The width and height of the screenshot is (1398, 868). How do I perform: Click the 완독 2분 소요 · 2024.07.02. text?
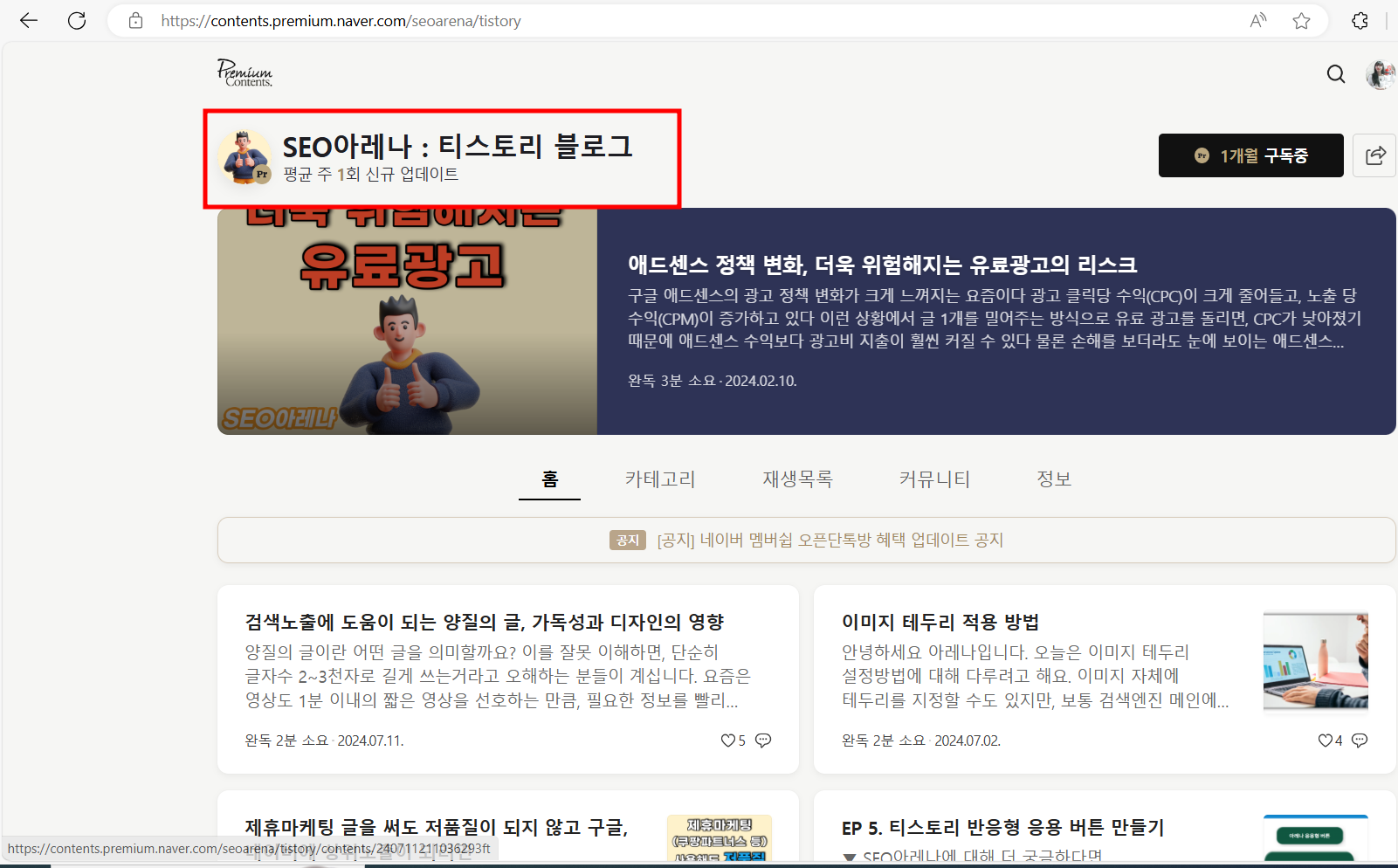coord(921,741)
